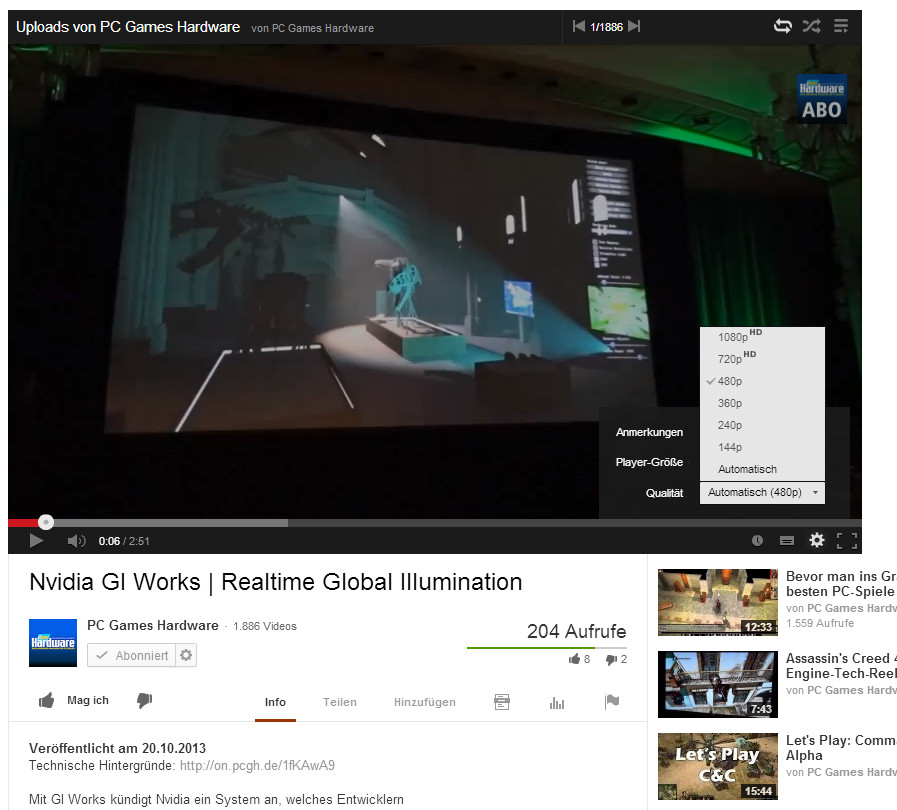This screenshot has height=810, width=897.
Task: Click the dislike thumbs-down button
Action: point(145,701)
